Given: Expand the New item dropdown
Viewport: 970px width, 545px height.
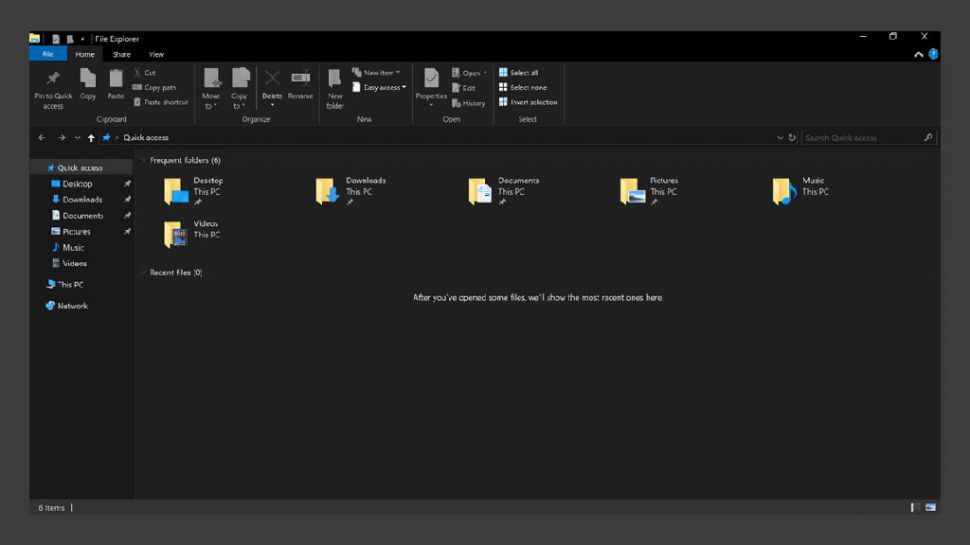Looking at the screenshot, I should click(376, 73).
